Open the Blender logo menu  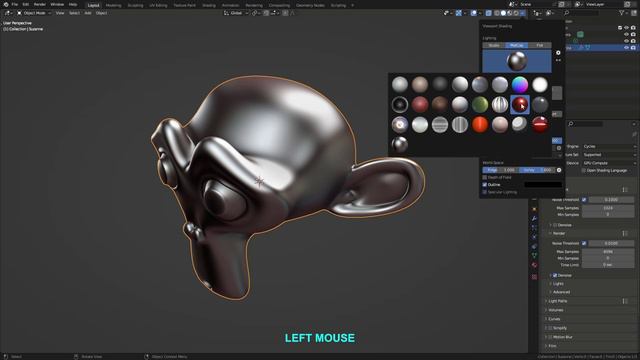6,4
